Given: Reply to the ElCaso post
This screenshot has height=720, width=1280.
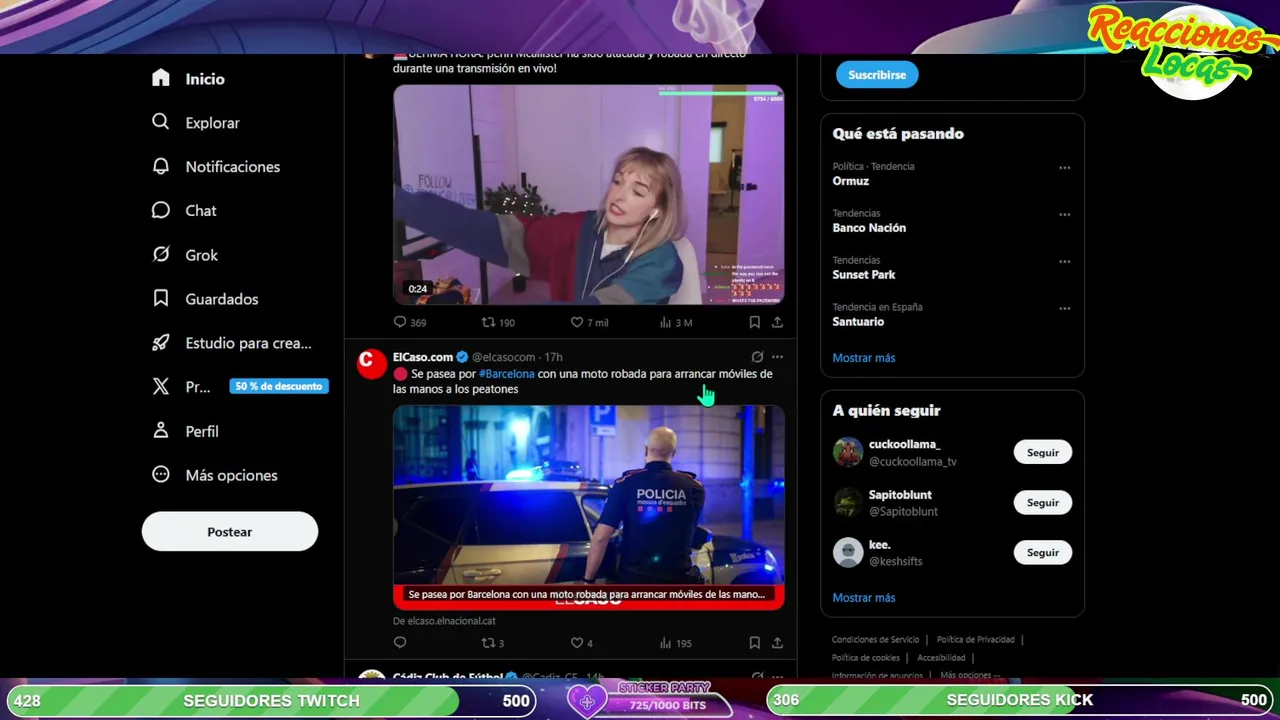Looking at the screenshot, I should pyautogui.click(x=400, y=643).
